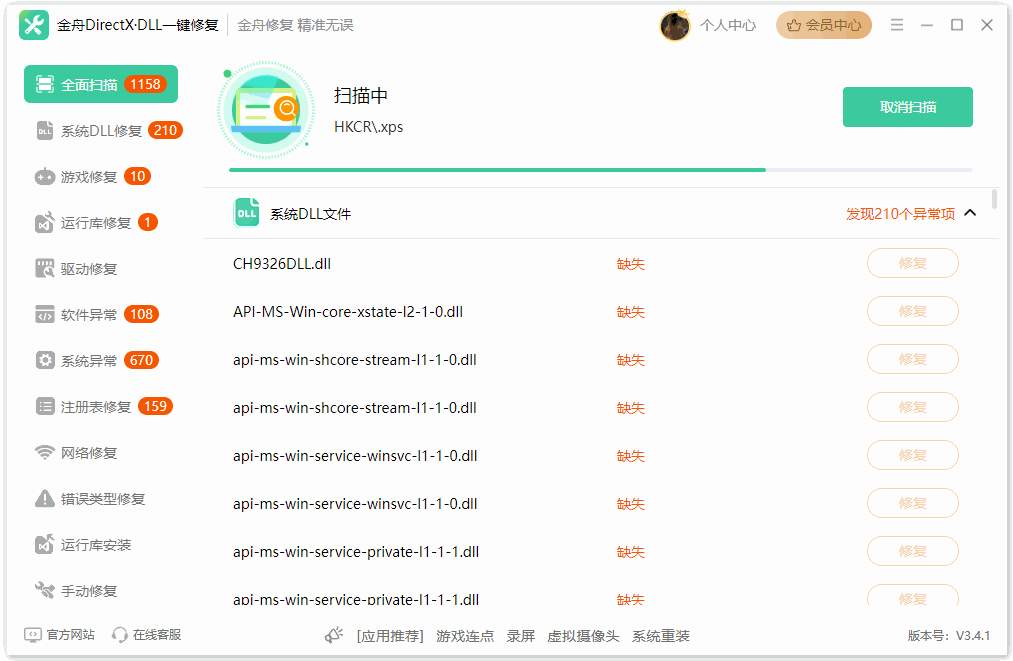Repair API-MS-Win-core-xstate-l2-1-0.dll with 修复
Viewport: 1013px width, 661px height.
912,311
